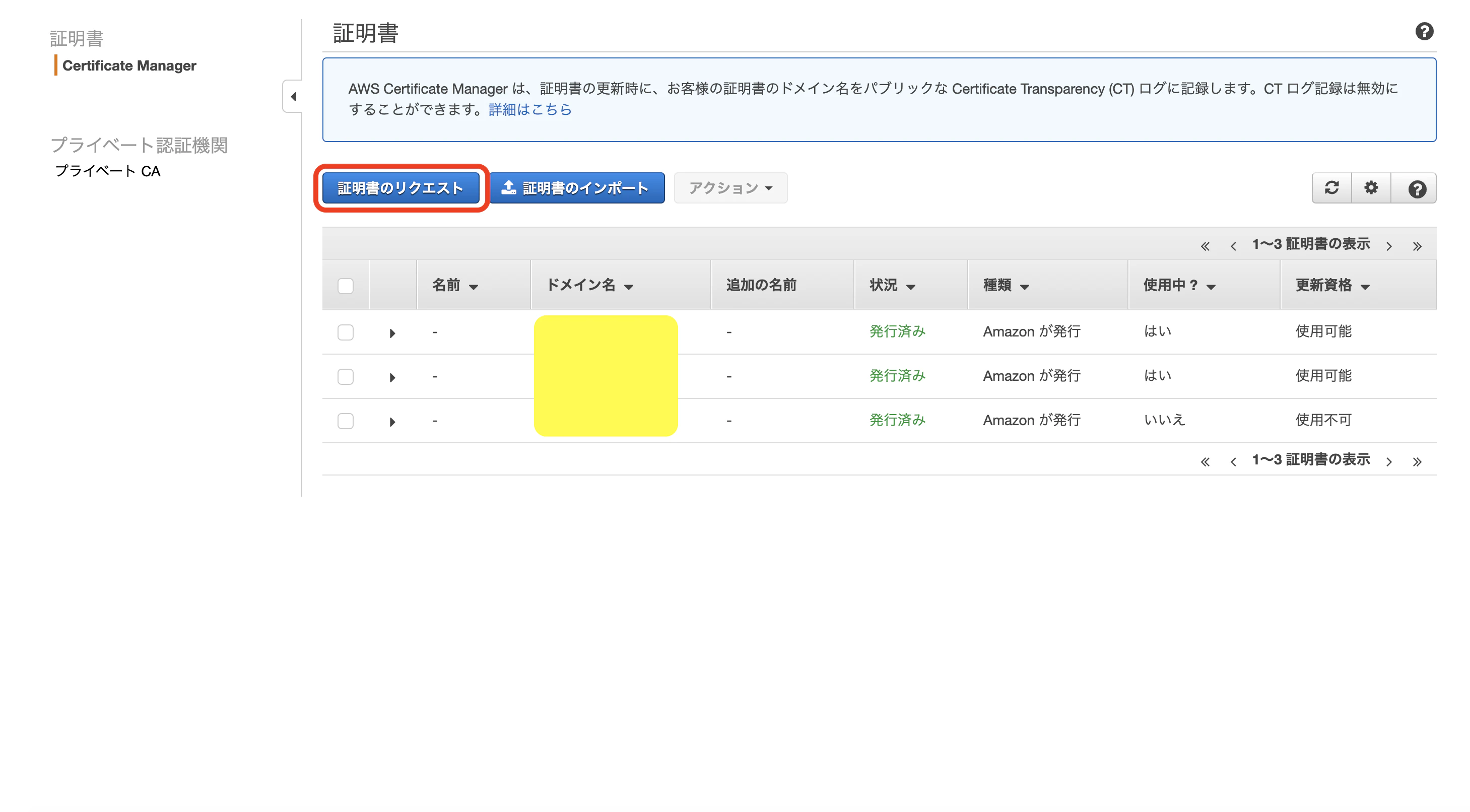Image resolution: width=1470 pixels, height=812 pixels.
Task: Select all certificates with the header checkbox
Action: pos(345,285)
